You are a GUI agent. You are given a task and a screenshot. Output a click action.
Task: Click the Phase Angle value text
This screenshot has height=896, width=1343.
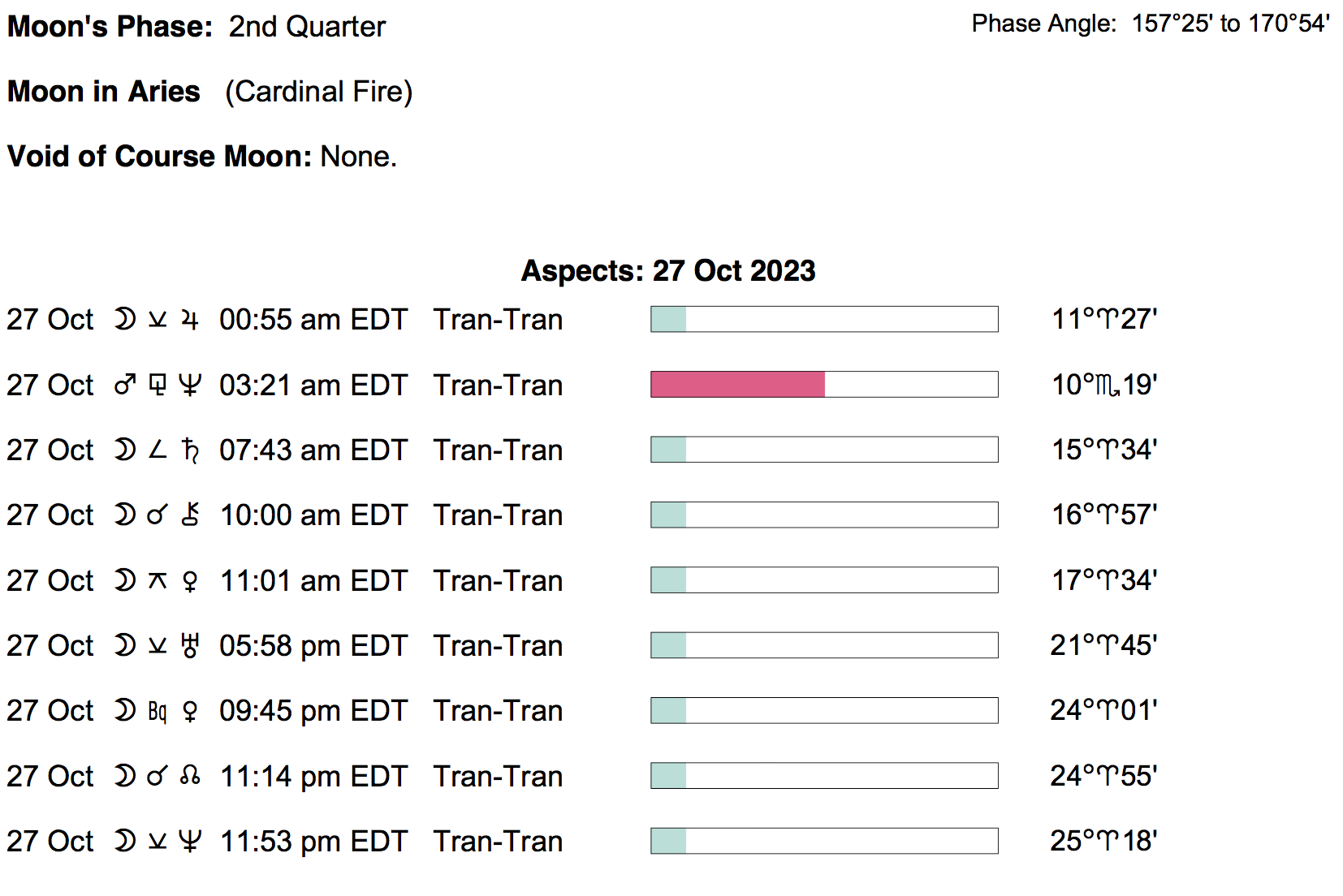[x=1230, y=24]
